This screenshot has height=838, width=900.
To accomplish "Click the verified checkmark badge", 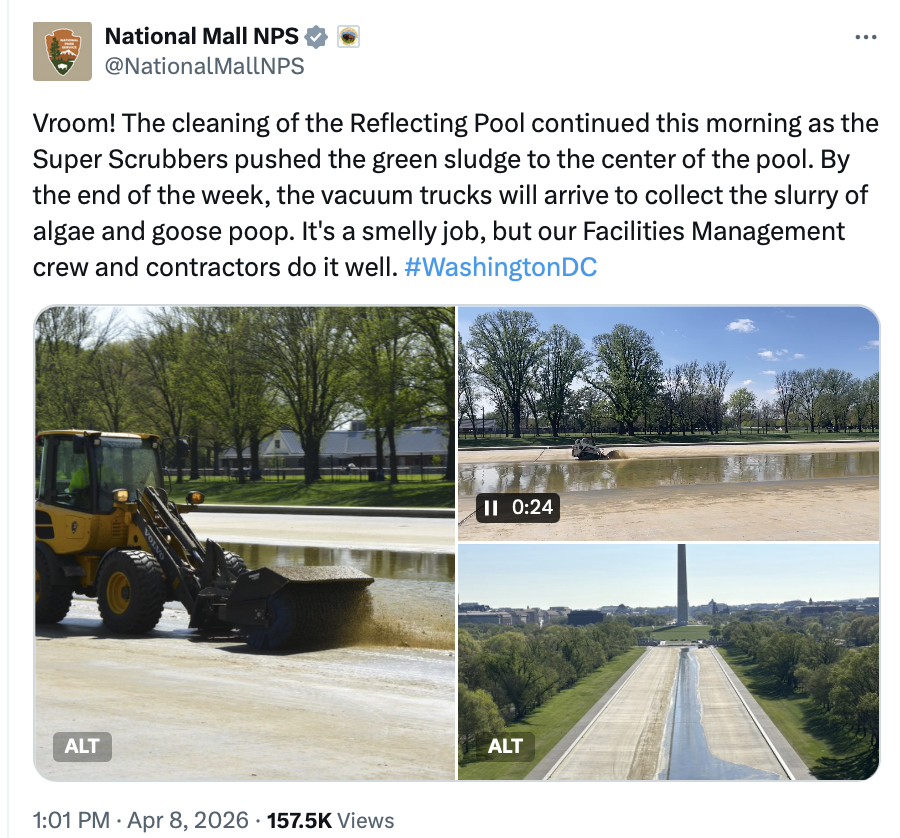I will point(316,37).
